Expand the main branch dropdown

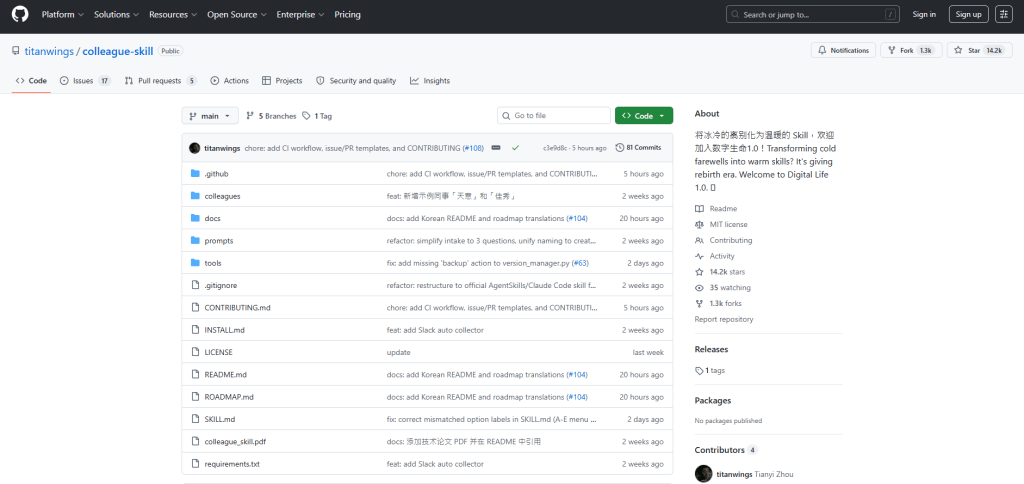click(x=210, y=116)
